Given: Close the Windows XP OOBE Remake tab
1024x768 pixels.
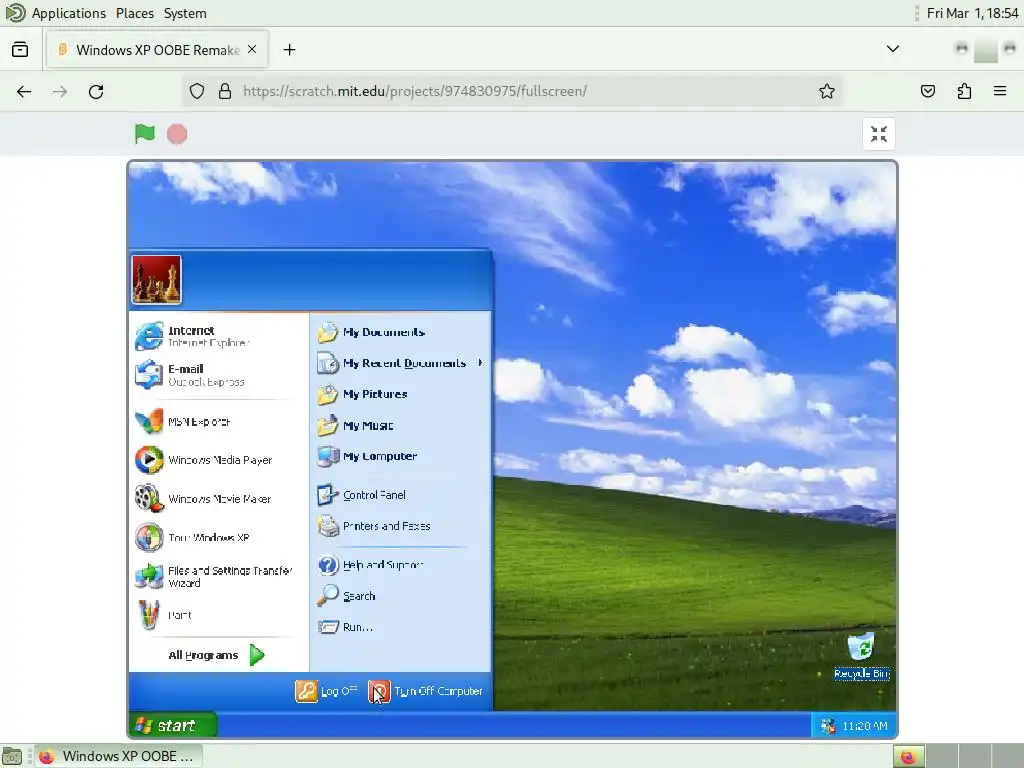Looking at the screenshot, I should point(252,50).
